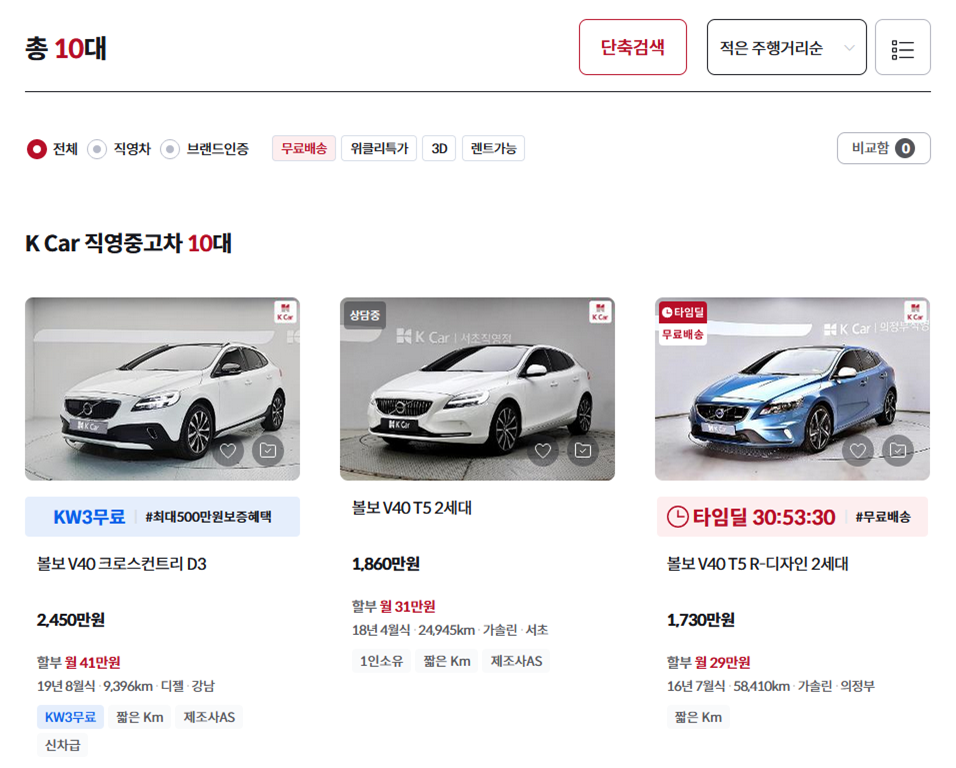Click the 1,730만원 price

click(701, 620)
